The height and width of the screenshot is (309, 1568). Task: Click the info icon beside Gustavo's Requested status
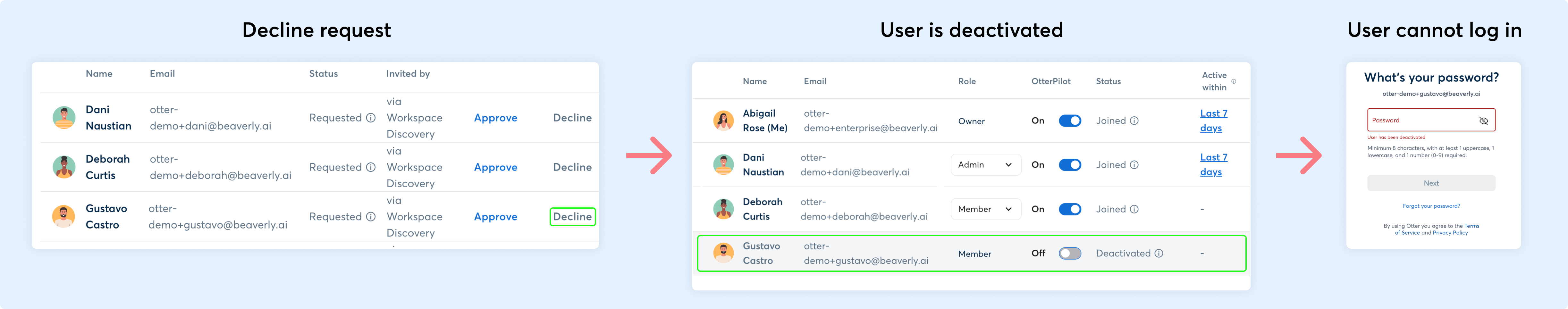coord(371,217)
